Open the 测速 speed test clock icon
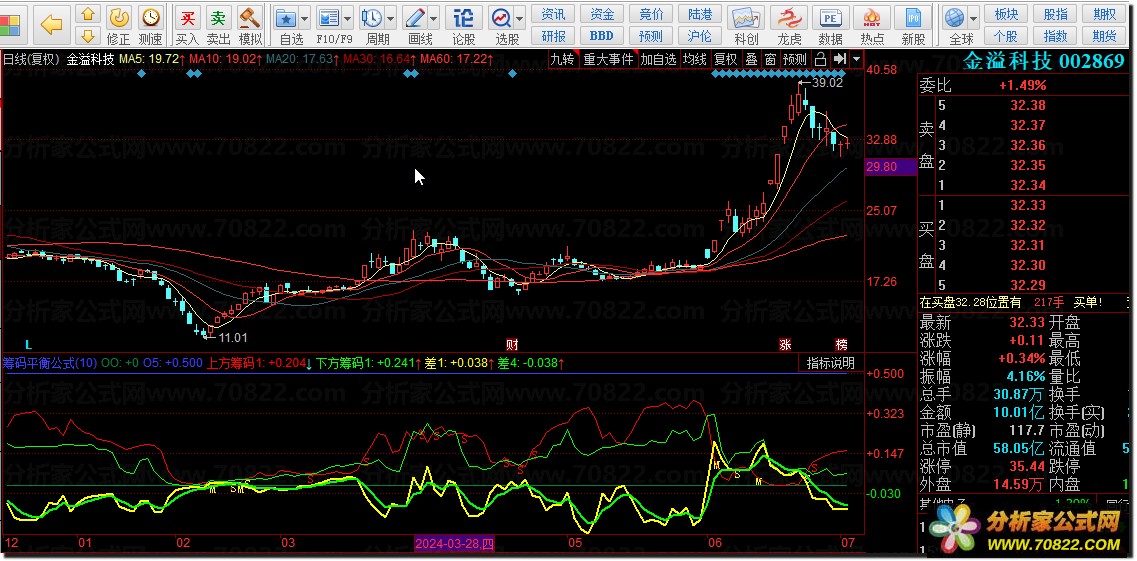Screen dimensions: 1137x561 tap(150, 25)
